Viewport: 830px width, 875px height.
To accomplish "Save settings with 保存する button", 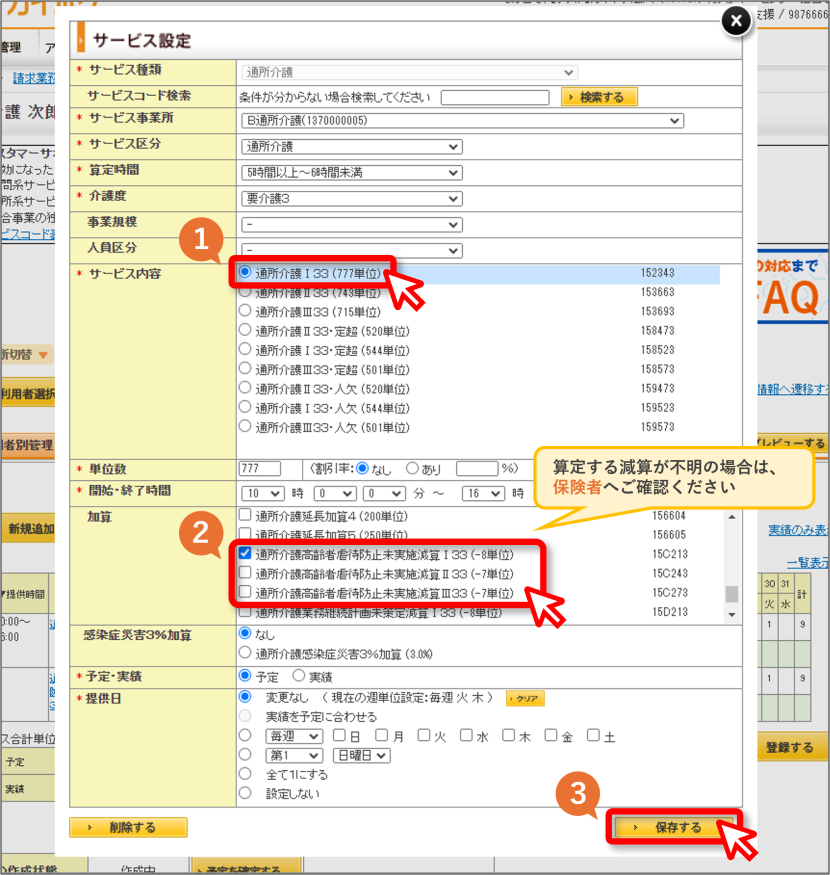I will click(673, 828).
